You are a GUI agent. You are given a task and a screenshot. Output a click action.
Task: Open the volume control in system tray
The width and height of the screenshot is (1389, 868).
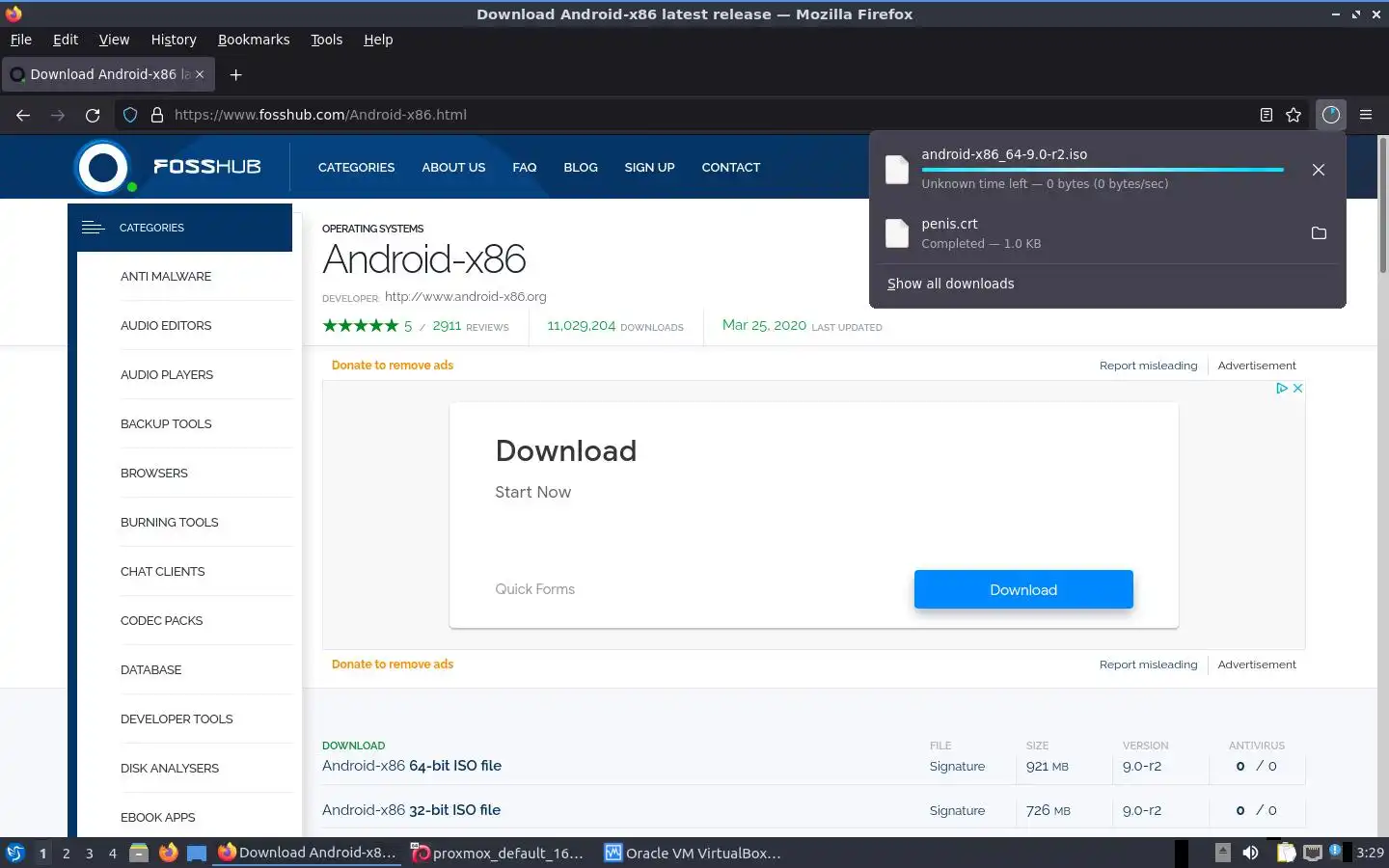tap(1250, 853)
